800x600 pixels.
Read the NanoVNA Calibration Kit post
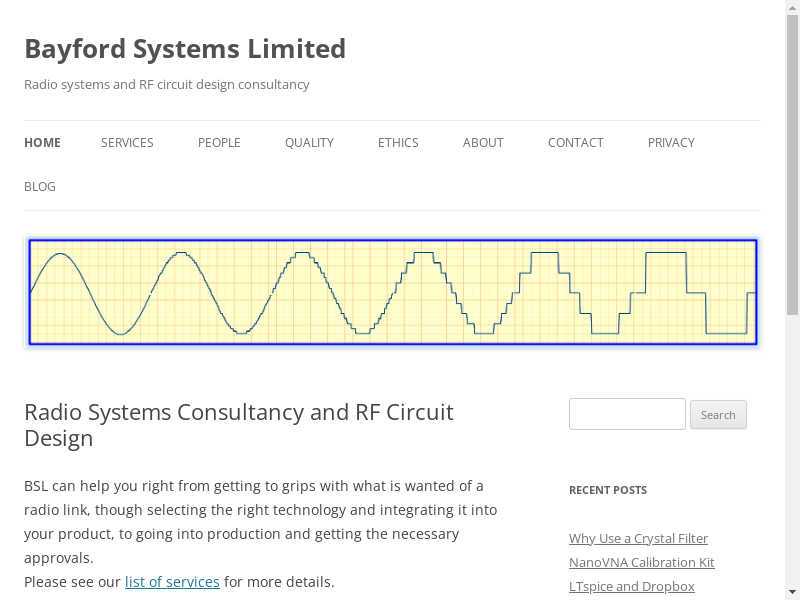[x=641, y=562]
